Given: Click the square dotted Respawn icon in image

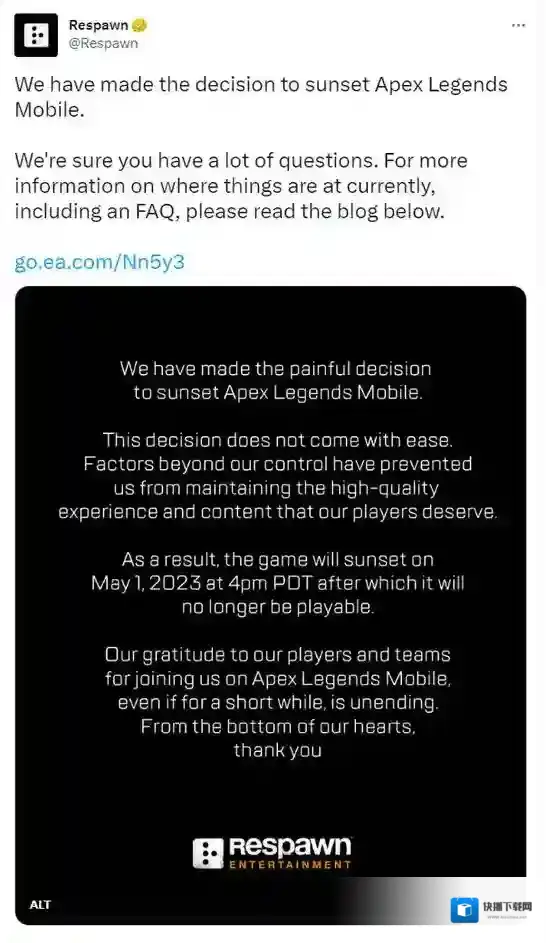Looking at the screenshot, I should (208, 854).
